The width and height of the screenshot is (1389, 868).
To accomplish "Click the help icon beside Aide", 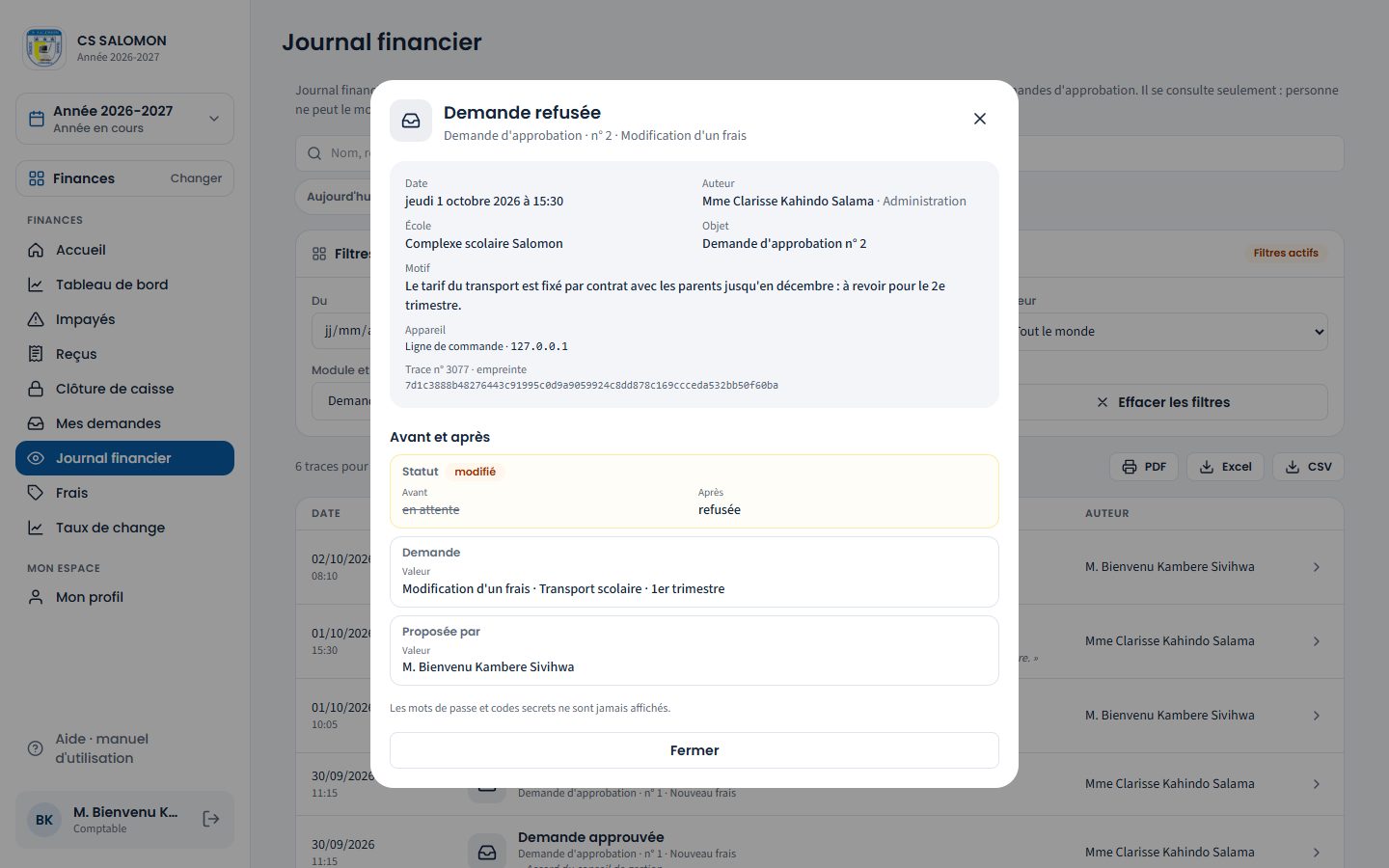I will pos(36,748).
